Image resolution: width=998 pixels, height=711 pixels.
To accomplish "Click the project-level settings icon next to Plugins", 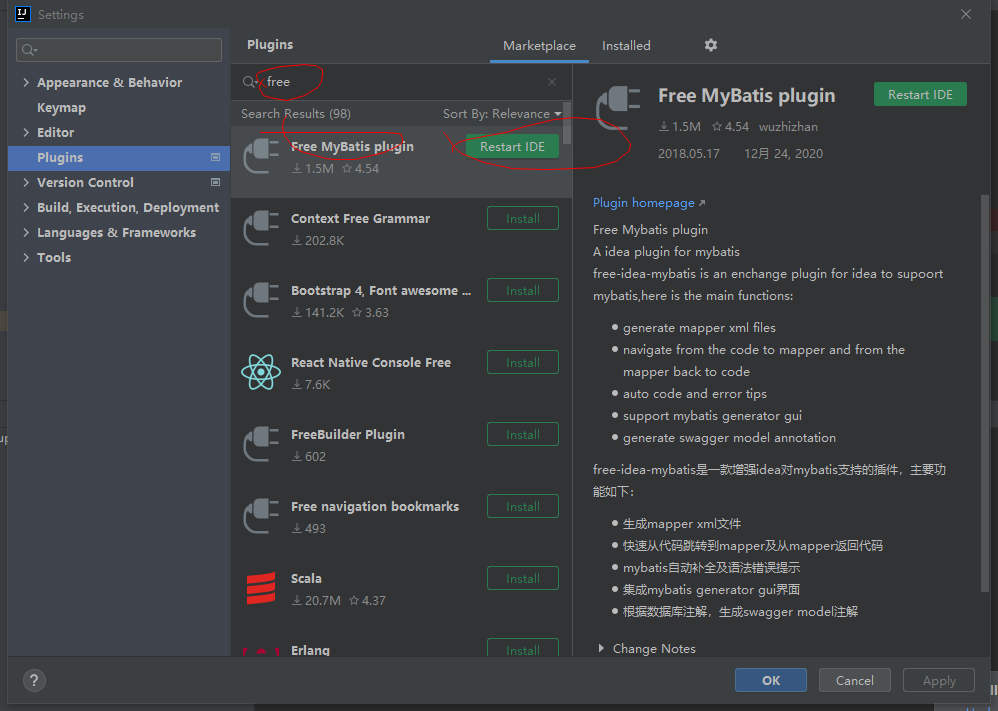I will point(215,157).
